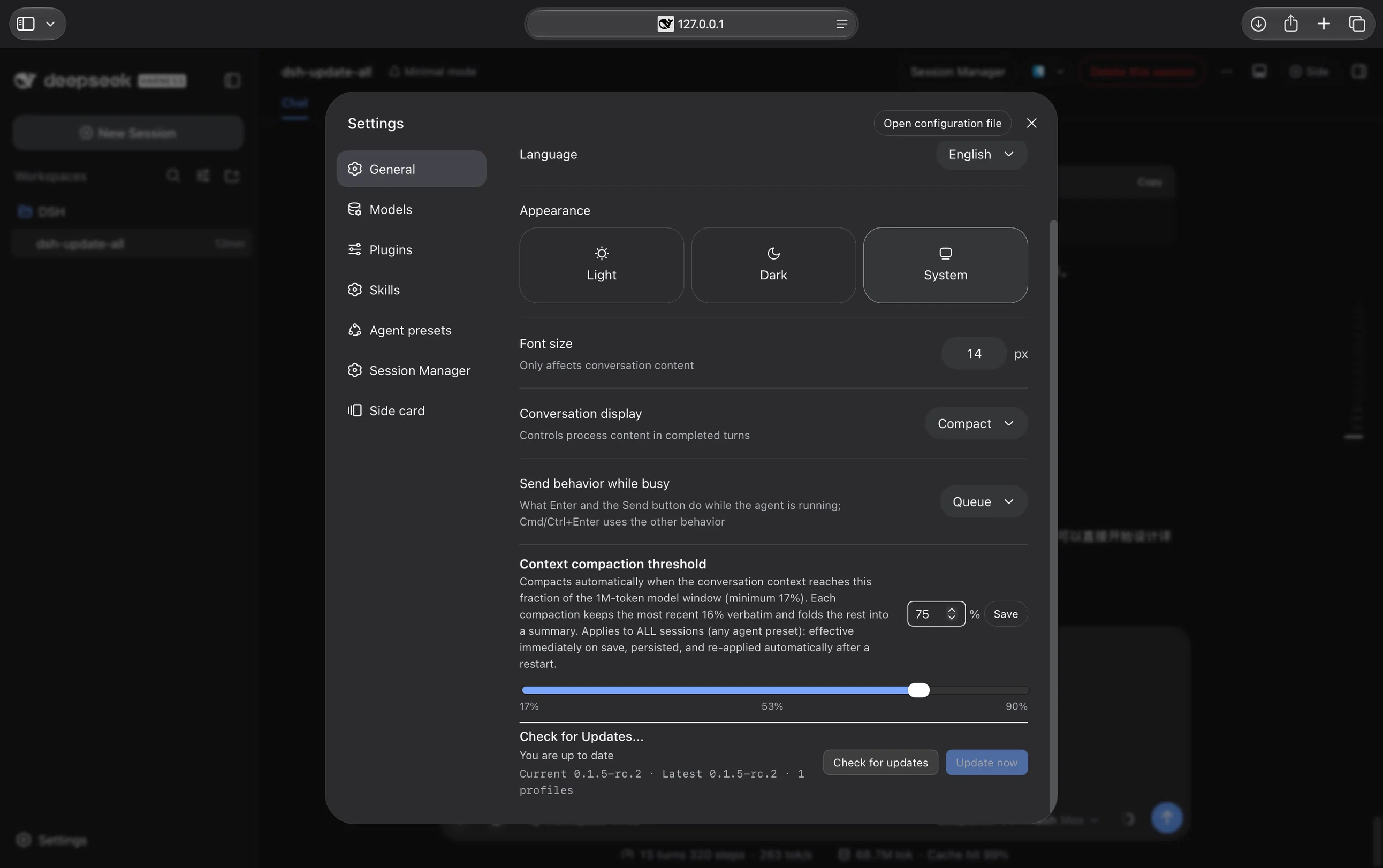Choose the Light appearance option
The height and width of the screenshot is (868, 1383).
[x=601, y=265]
